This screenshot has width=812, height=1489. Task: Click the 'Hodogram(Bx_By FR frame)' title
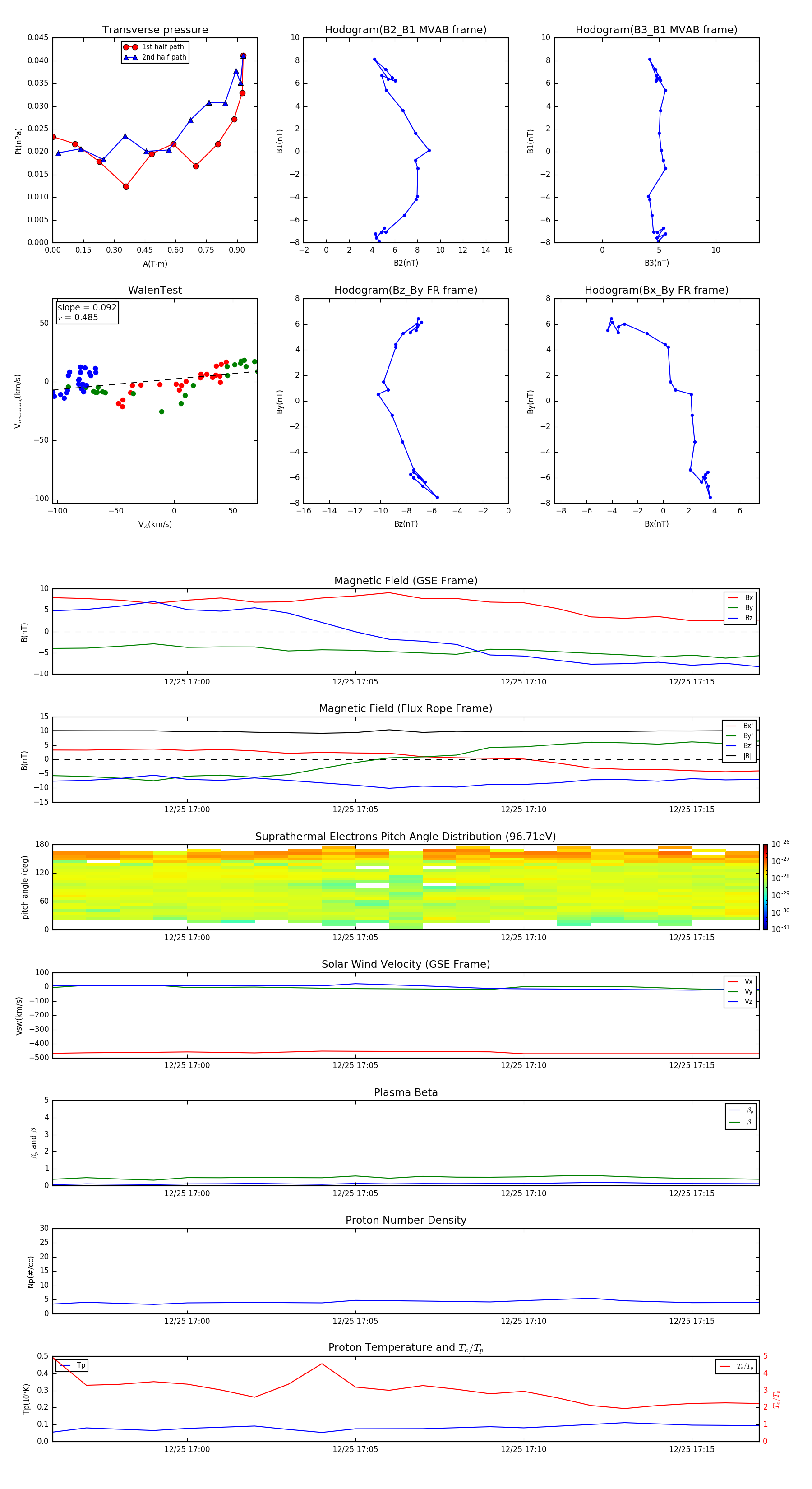point(656,290)
